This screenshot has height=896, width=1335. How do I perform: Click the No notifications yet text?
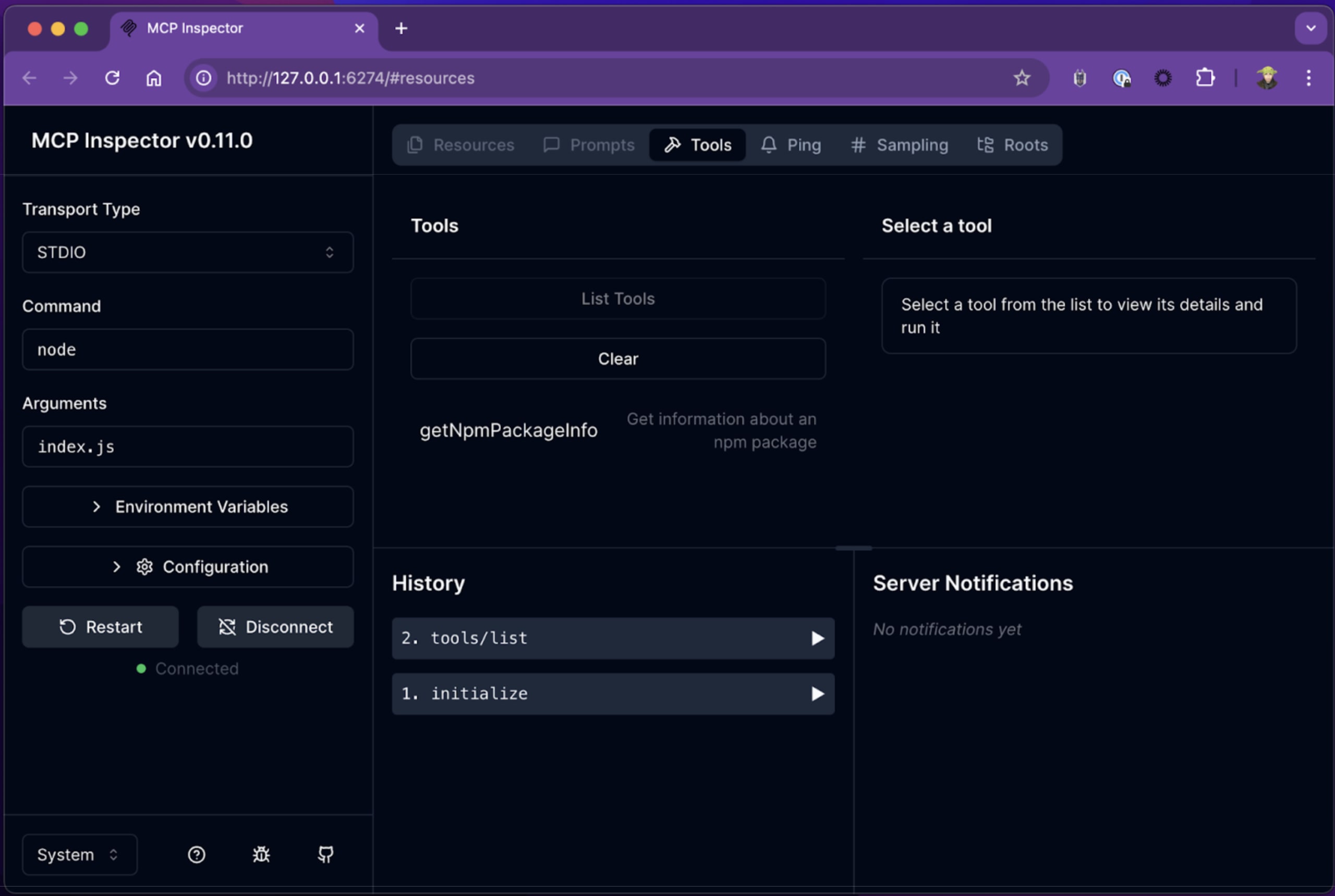947,629
